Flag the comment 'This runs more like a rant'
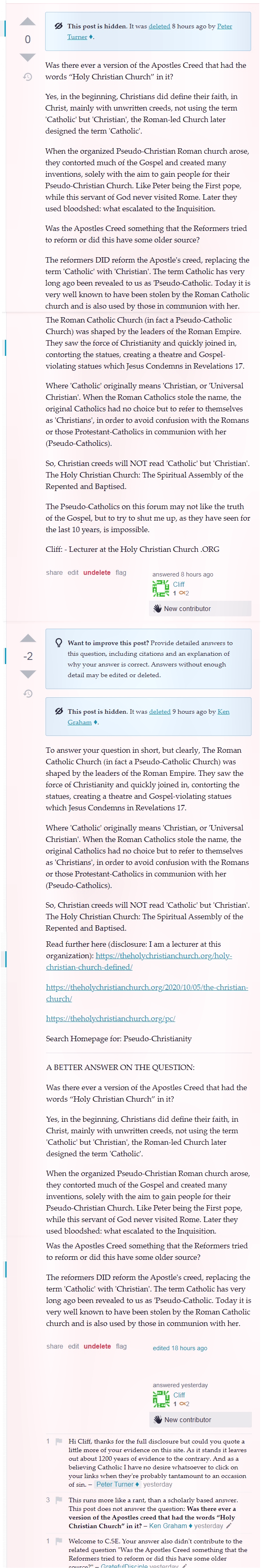Viewport: 263px width, 1568px height. click(59, 1500)
